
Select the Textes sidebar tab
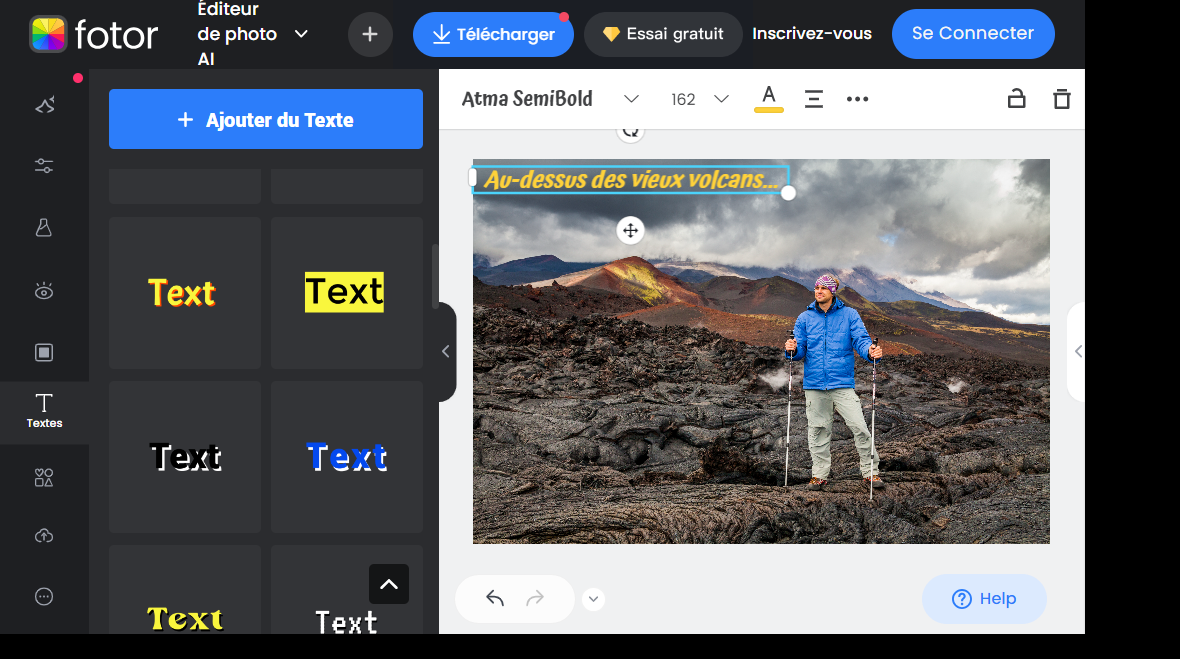44,411
